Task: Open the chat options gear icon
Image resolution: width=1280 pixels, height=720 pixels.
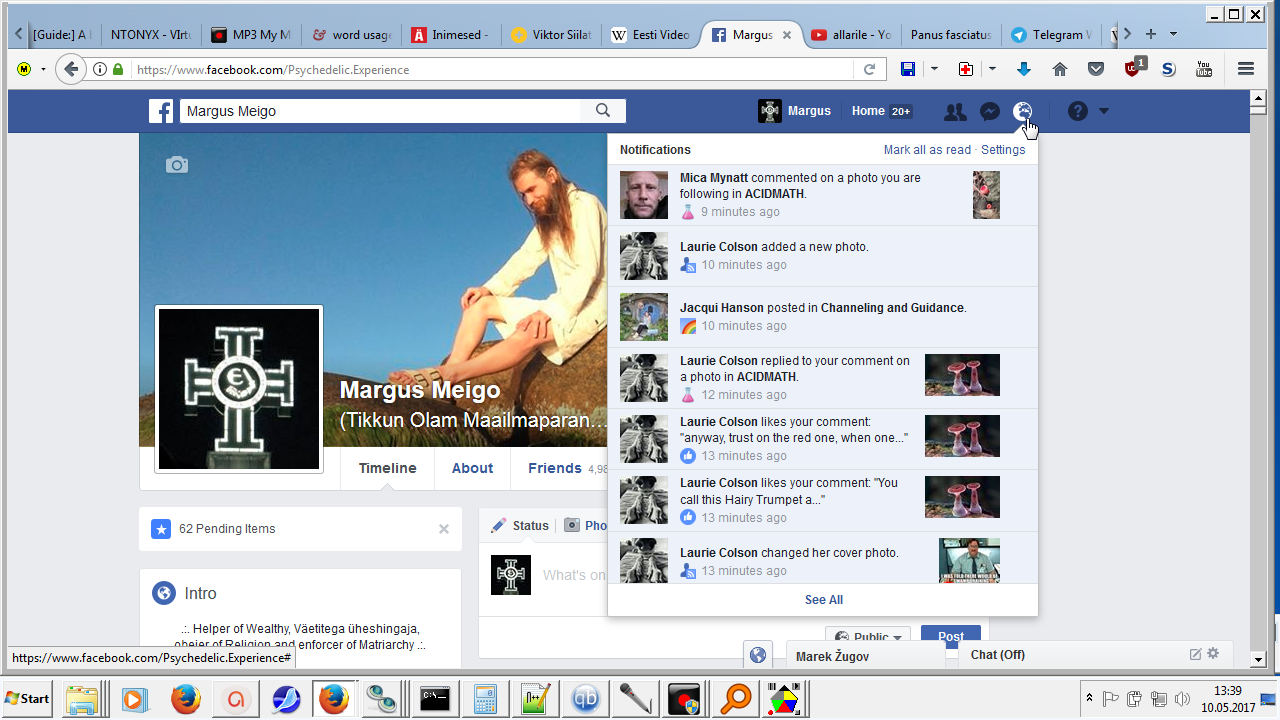Action: point(1213,654)
